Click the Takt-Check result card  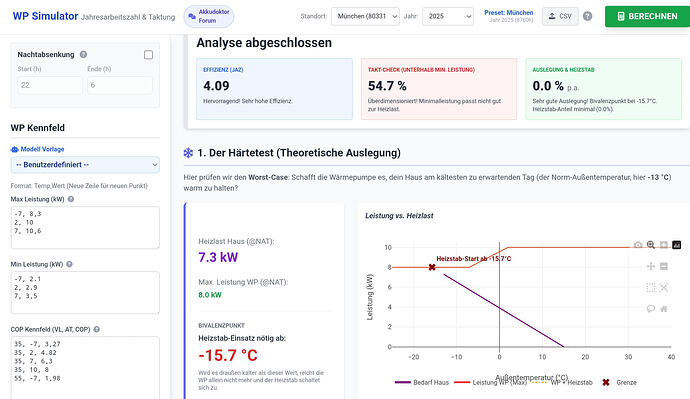tap(439, 89)
